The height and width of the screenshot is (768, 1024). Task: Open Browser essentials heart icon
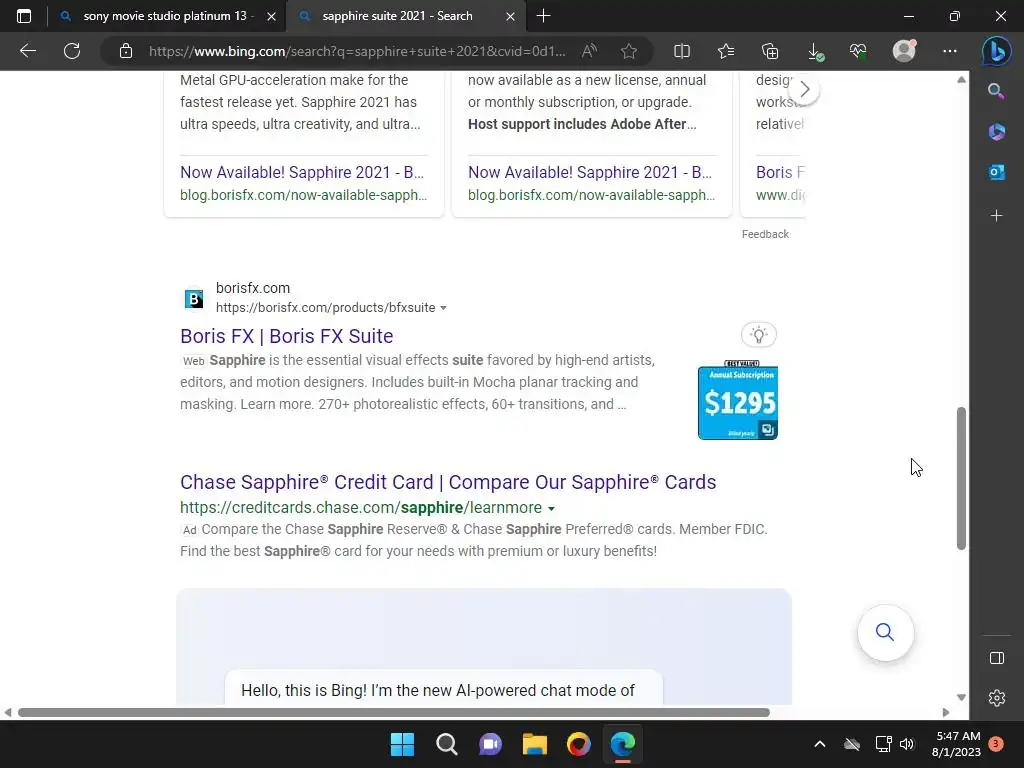(858, 51)
